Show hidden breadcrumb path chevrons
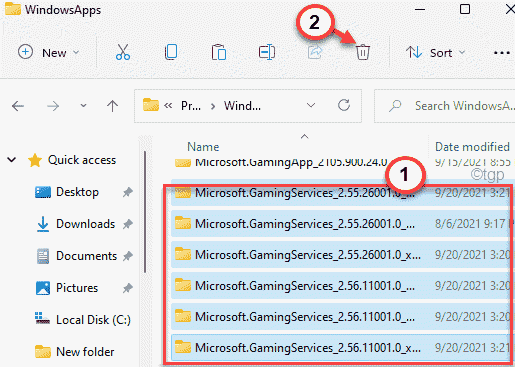515x367 pixels. (x=168, y=106)
